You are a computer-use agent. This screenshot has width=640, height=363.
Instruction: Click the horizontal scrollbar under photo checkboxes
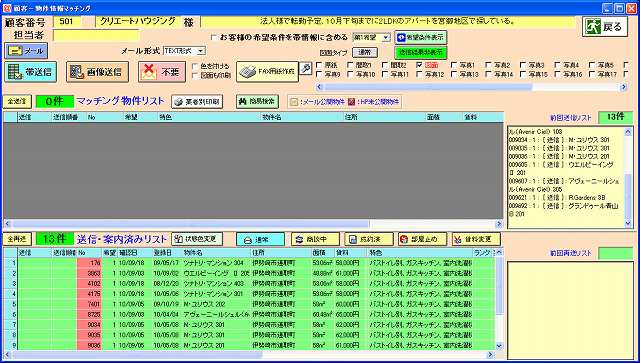point(472,87)
